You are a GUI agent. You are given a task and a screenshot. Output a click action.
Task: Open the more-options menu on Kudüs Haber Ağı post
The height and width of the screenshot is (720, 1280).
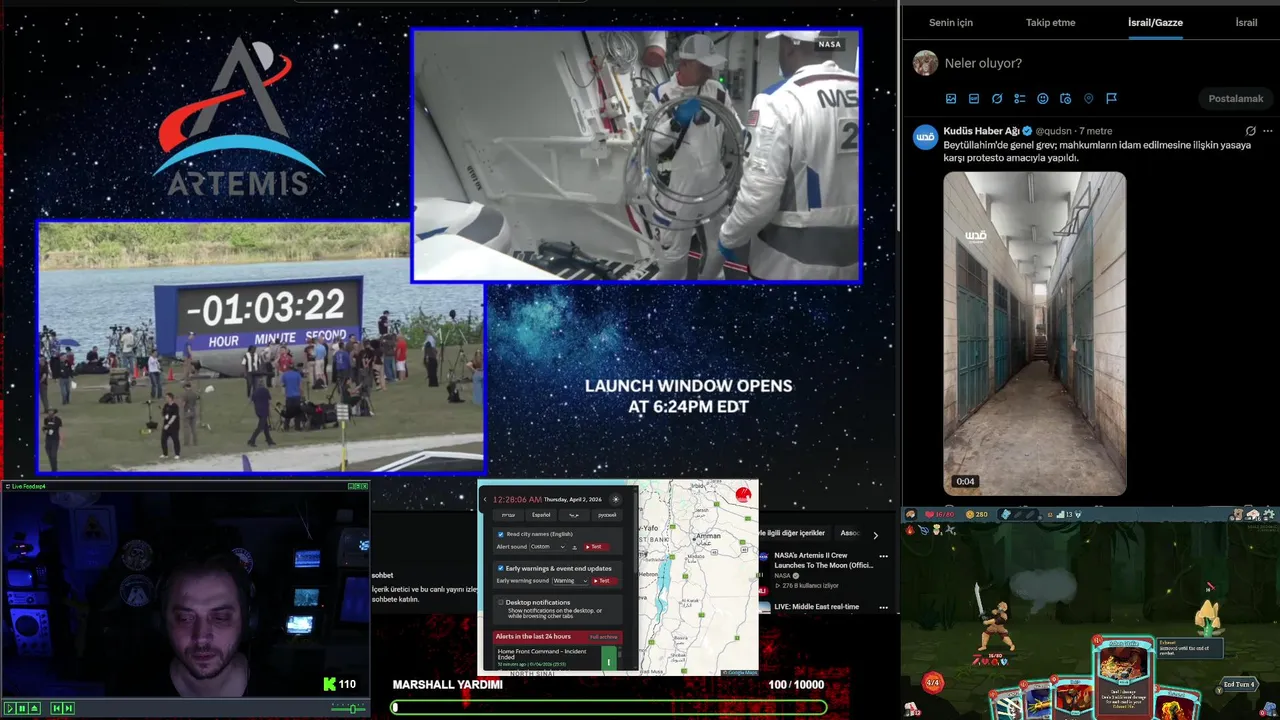click(x=1268, y=131)
